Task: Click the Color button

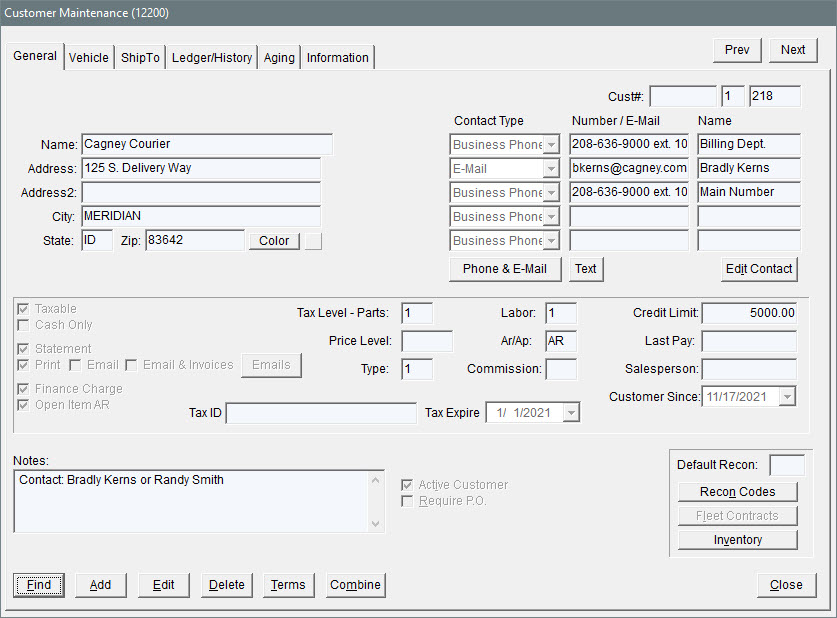Action: [274, 241]
